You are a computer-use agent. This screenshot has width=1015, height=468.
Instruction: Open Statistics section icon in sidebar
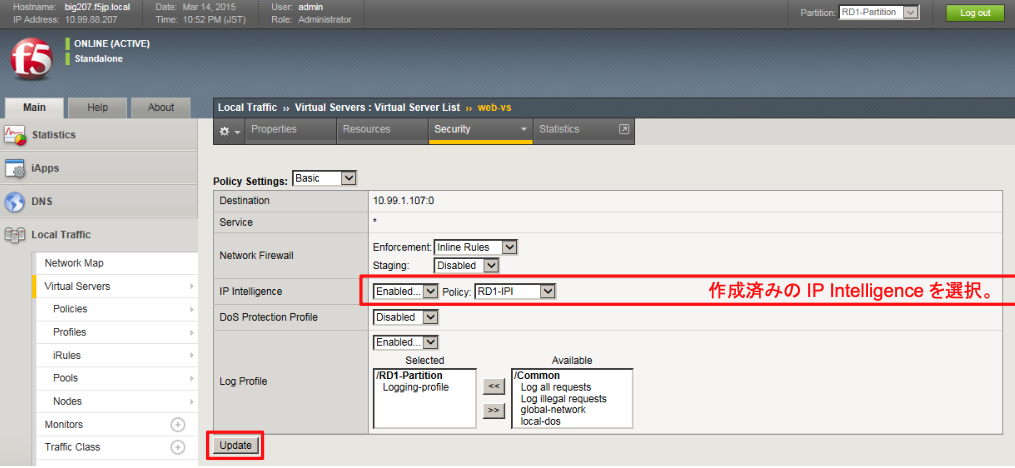click(15, 135)
